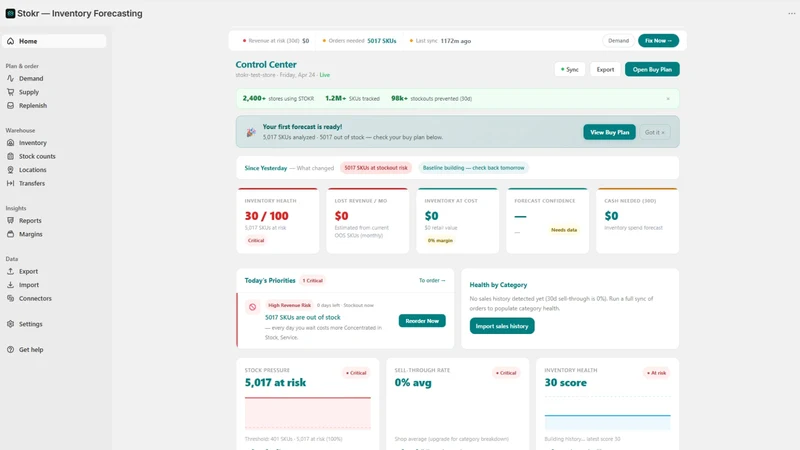Click the Last sync 1172m ago text
Screen dimensions: 800x450
point(443,41)
